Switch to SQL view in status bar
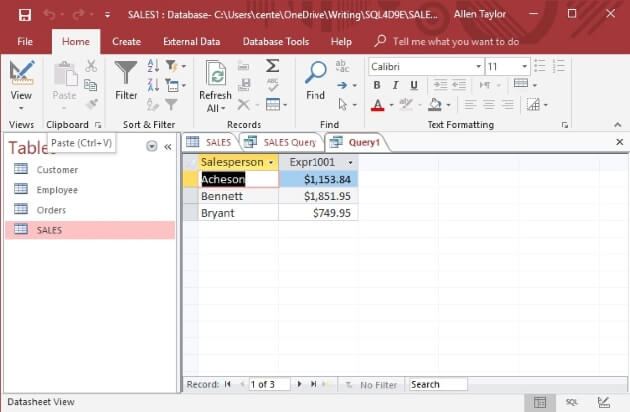Screen dimensions: 630x412 571,402
